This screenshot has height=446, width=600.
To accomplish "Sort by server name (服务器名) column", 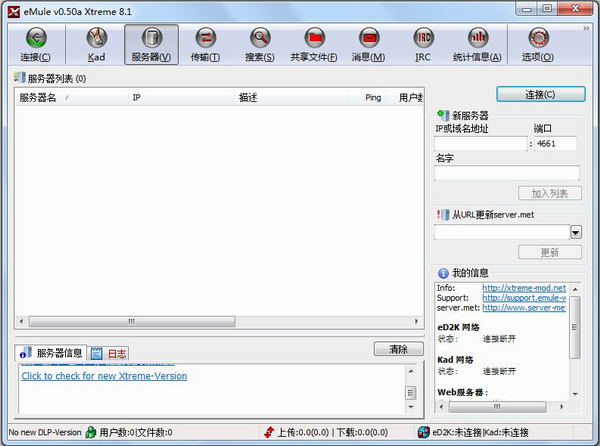I will (71, 98).
